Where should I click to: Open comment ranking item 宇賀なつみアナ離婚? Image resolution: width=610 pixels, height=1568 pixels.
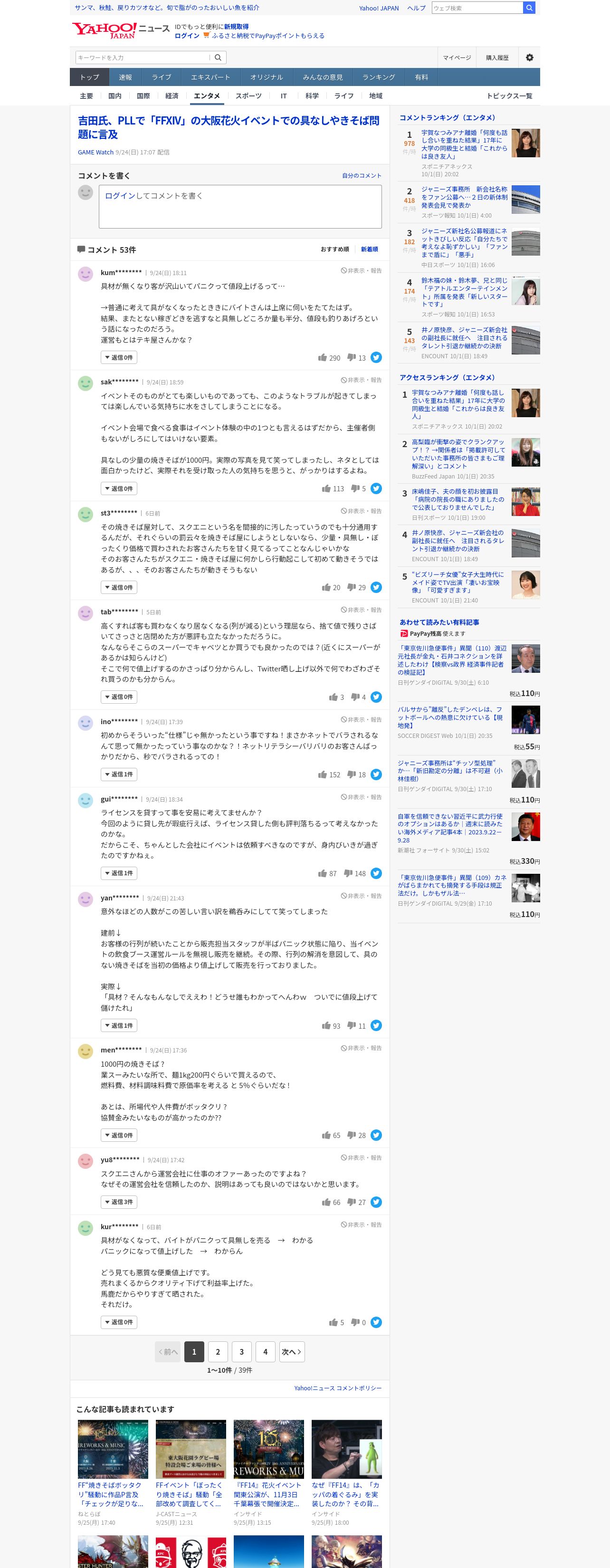click(464, 144)
